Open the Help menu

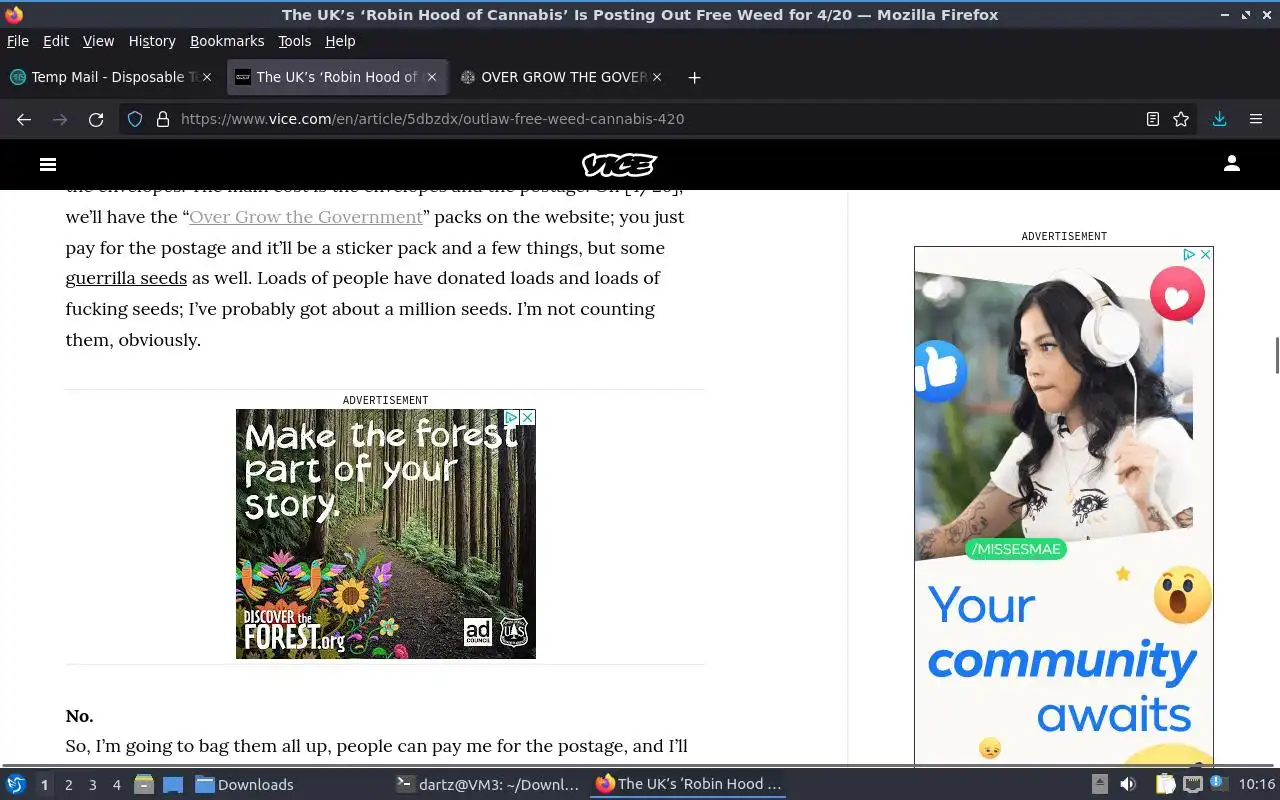pyautogui.click(x=340, y=41)
